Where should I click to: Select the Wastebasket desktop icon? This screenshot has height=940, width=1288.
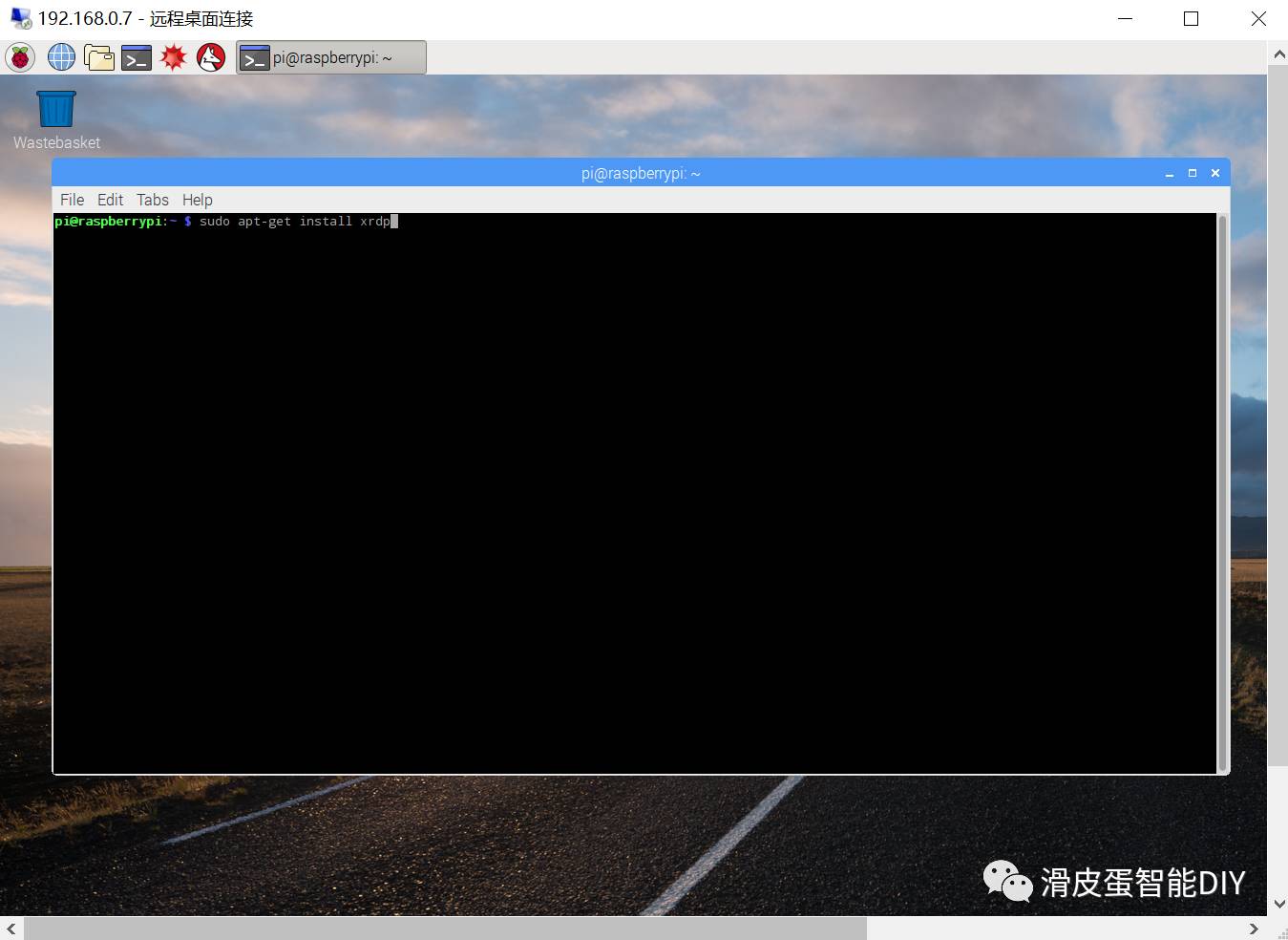coord(56,120)
